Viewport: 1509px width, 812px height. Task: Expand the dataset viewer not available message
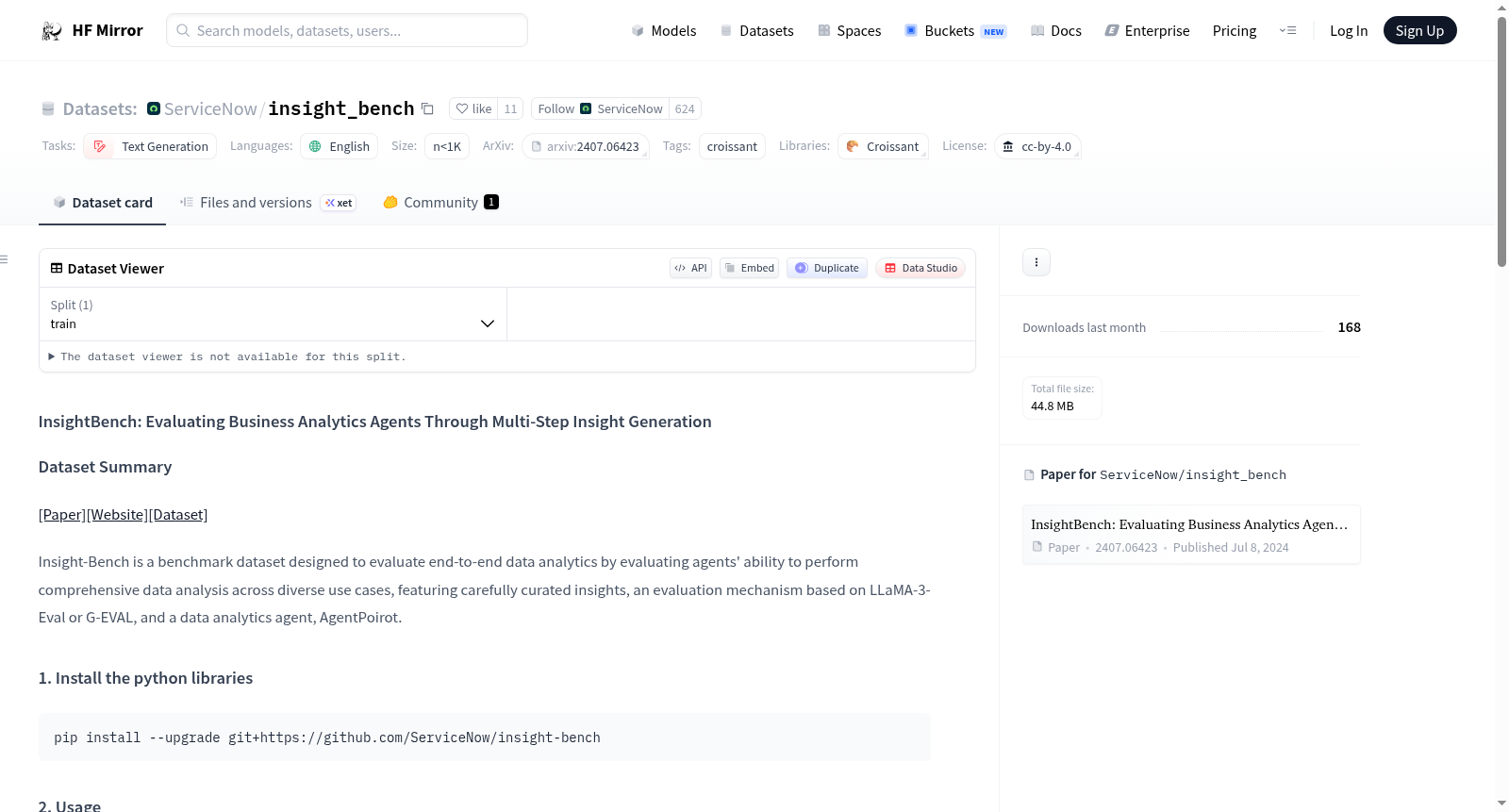[227, 356]
